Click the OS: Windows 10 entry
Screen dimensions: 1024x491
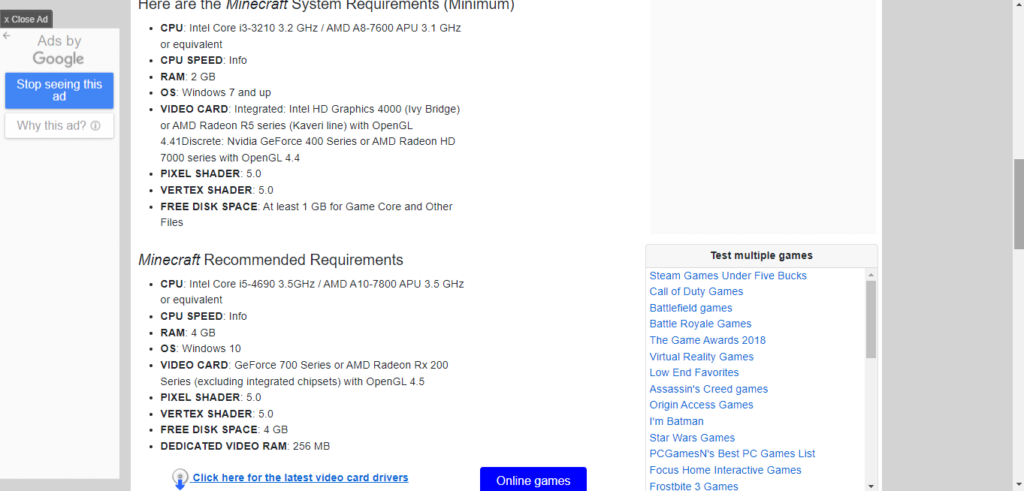pyautogui.click(x=200, y=348)
